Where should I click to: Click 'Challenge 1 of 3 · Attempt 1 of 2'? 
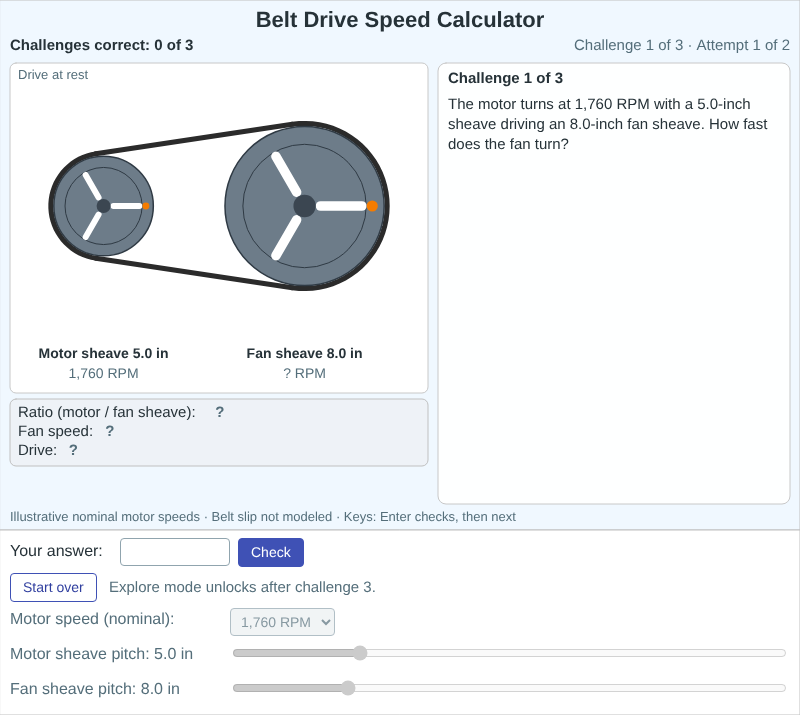pyautogui.click(x=682, y=45)
